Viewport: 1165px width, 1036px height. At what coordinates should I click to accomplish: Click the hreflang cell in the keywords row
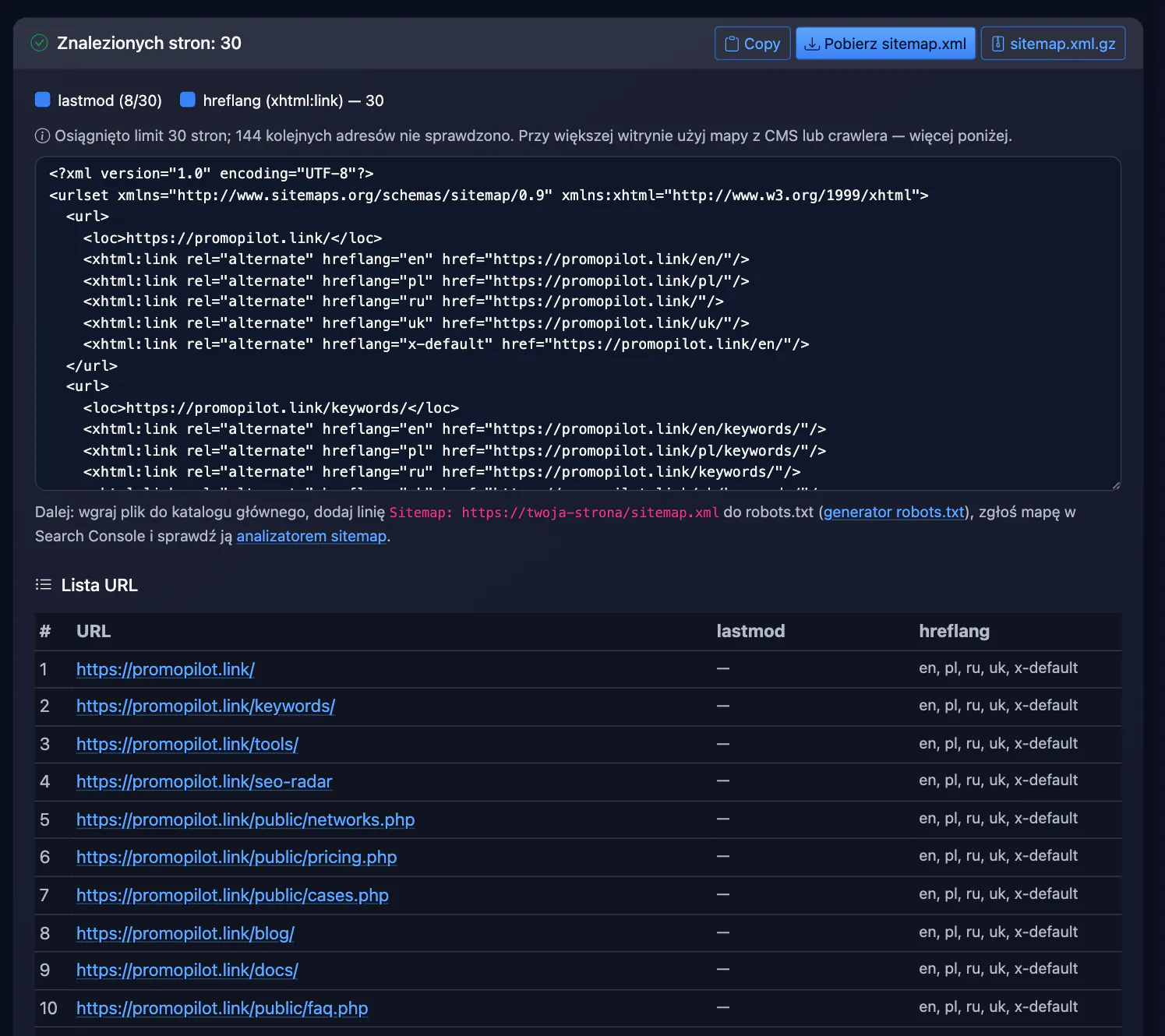pyautogui.click(x=998, y=705)
